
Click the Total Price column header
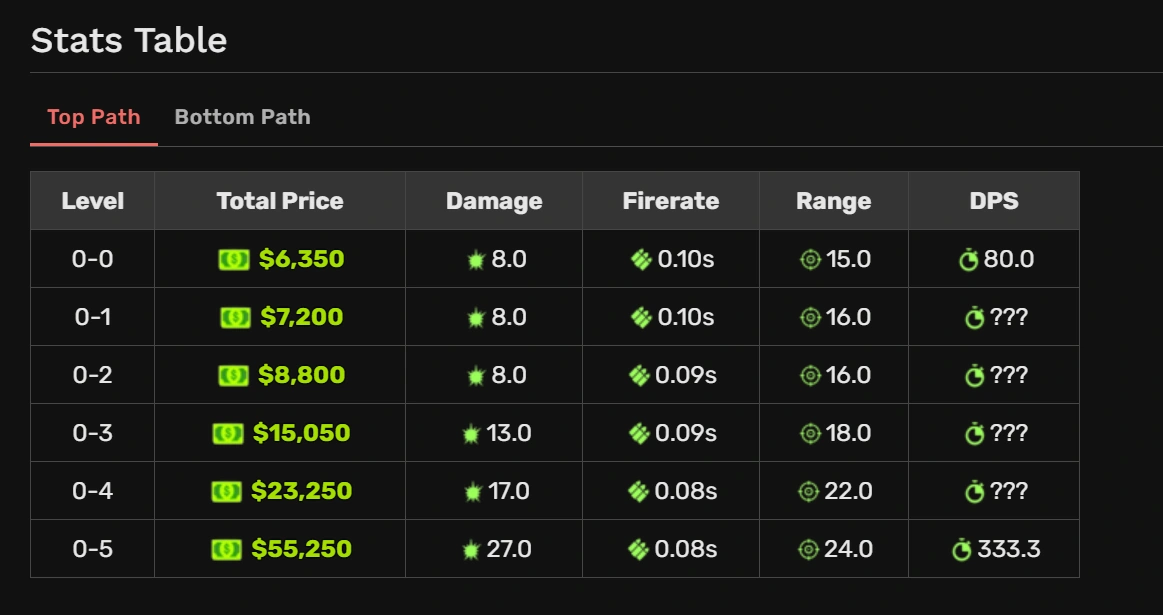[x=280, y=201]
